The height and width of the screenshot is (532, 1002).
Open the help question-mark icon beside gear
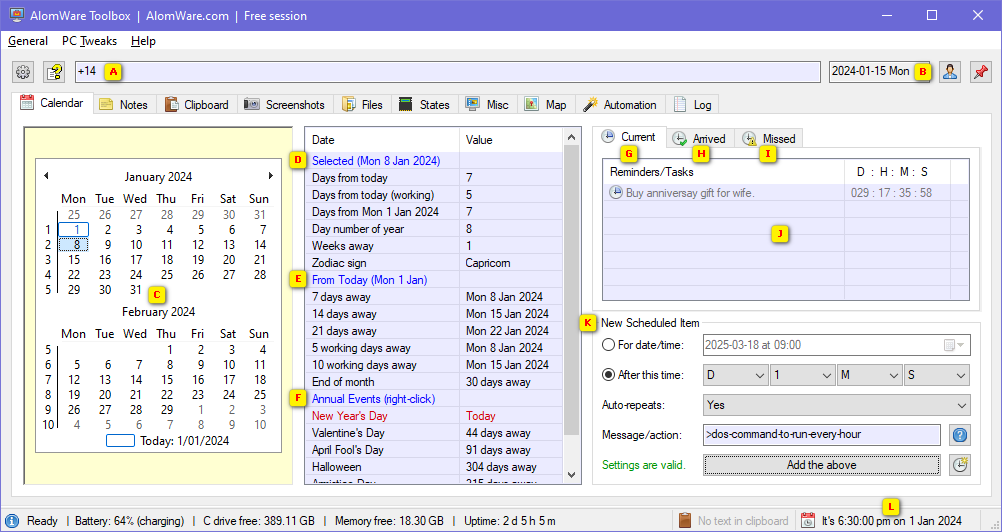[53, 72]
